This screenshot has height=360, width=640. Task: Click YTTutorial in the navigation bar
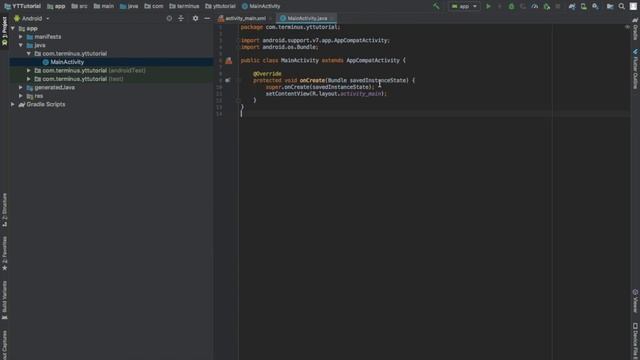23,6
